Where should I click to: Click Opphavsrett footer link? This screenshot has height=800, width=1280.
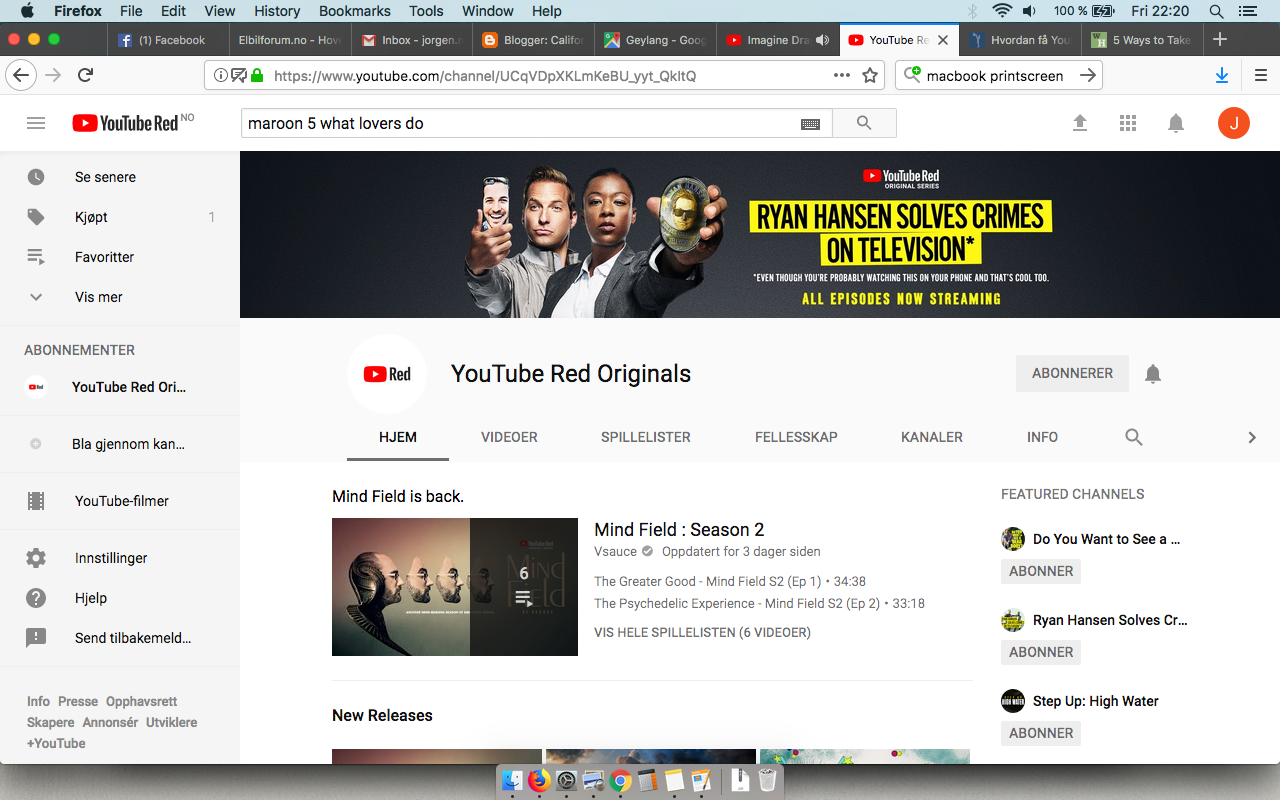pos(142,702)
